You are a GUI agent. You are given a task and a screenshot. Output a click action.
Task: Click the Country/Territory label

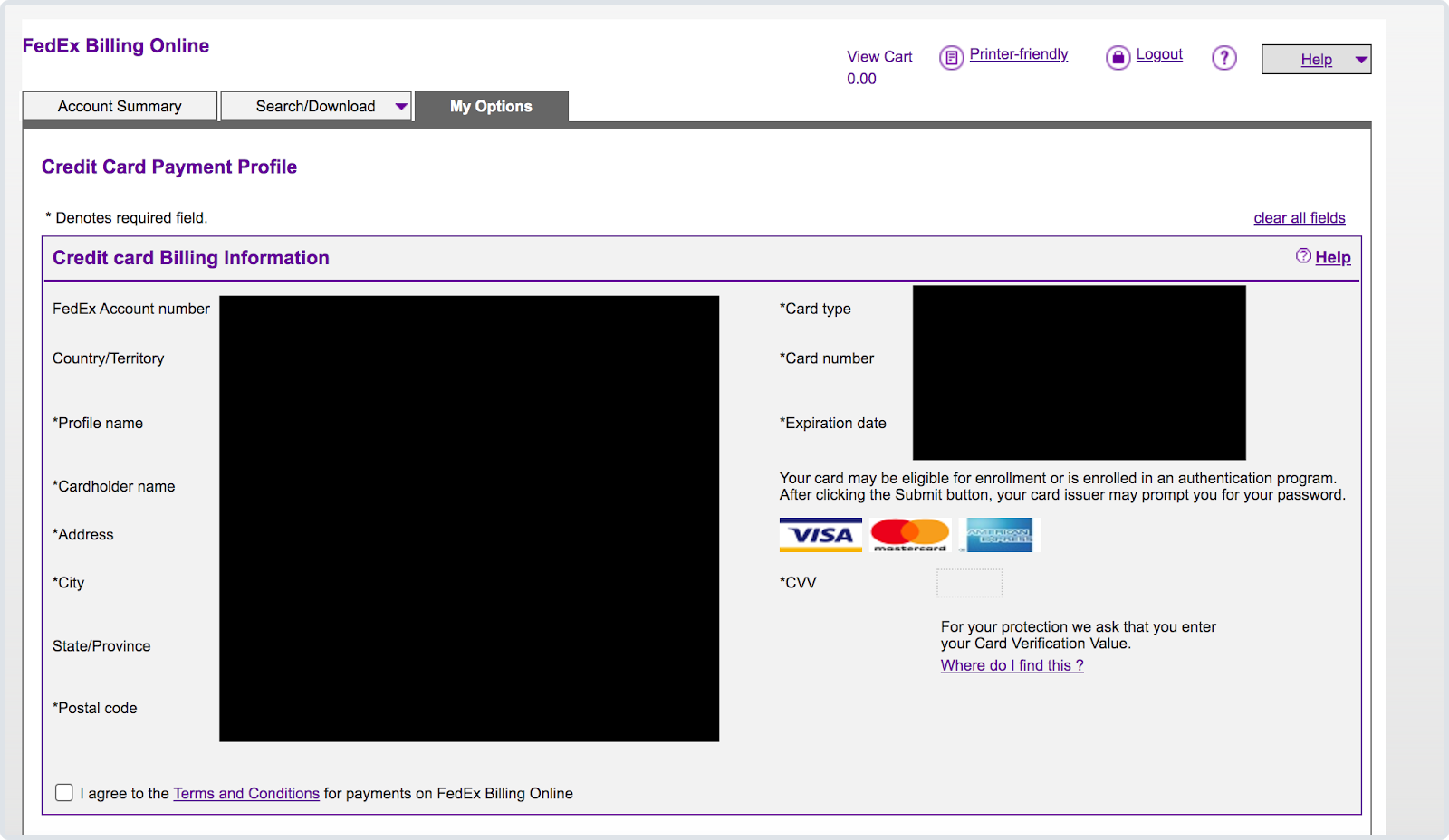coord(109,358)
